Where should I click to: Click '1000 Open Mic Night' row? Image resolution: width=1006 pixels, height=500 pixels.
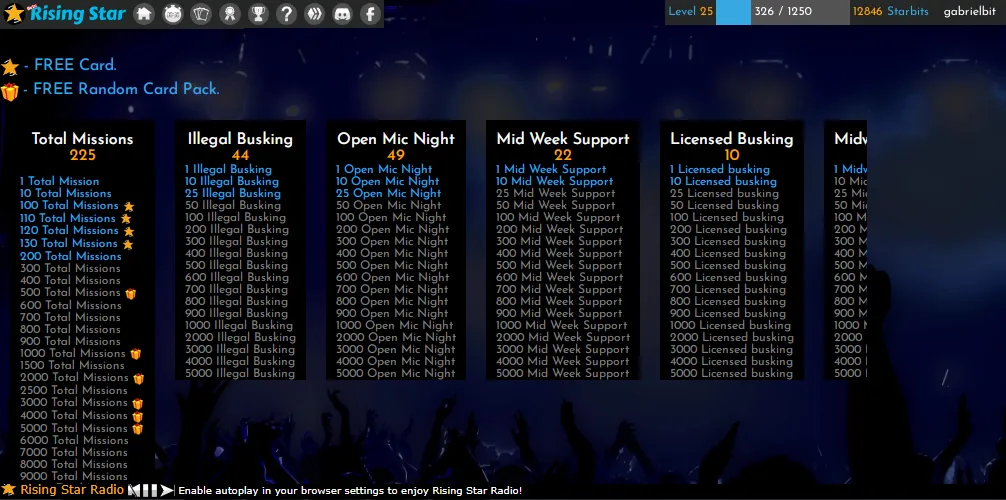(x=395, y=325)
